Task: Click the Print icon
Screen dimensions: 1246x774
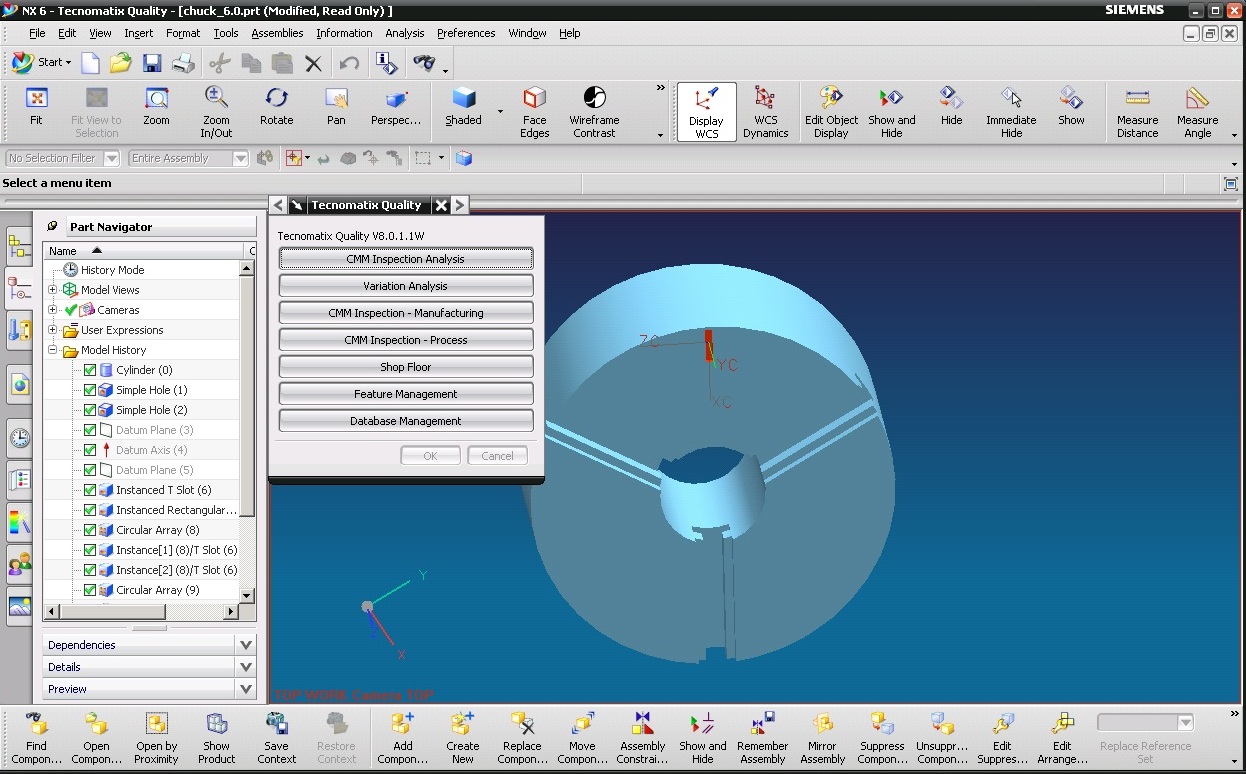Action: pyautogui.click(x=183, y=63)
